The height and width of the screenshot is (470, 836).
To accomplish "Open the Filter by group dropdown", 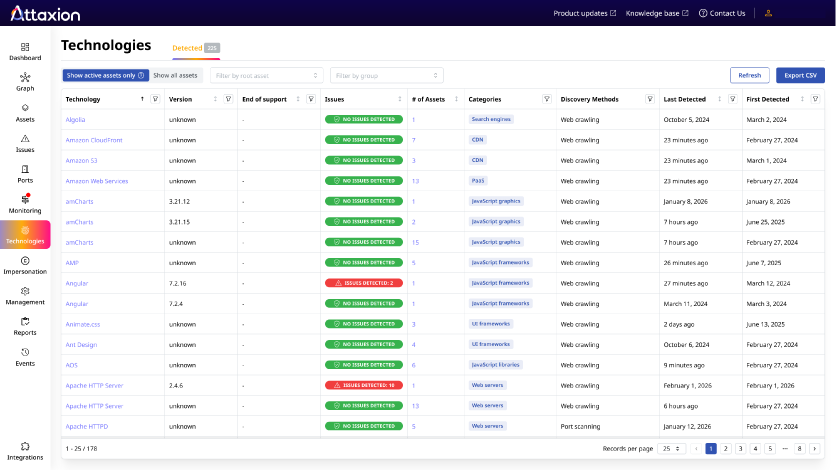I will click(387, 75).
